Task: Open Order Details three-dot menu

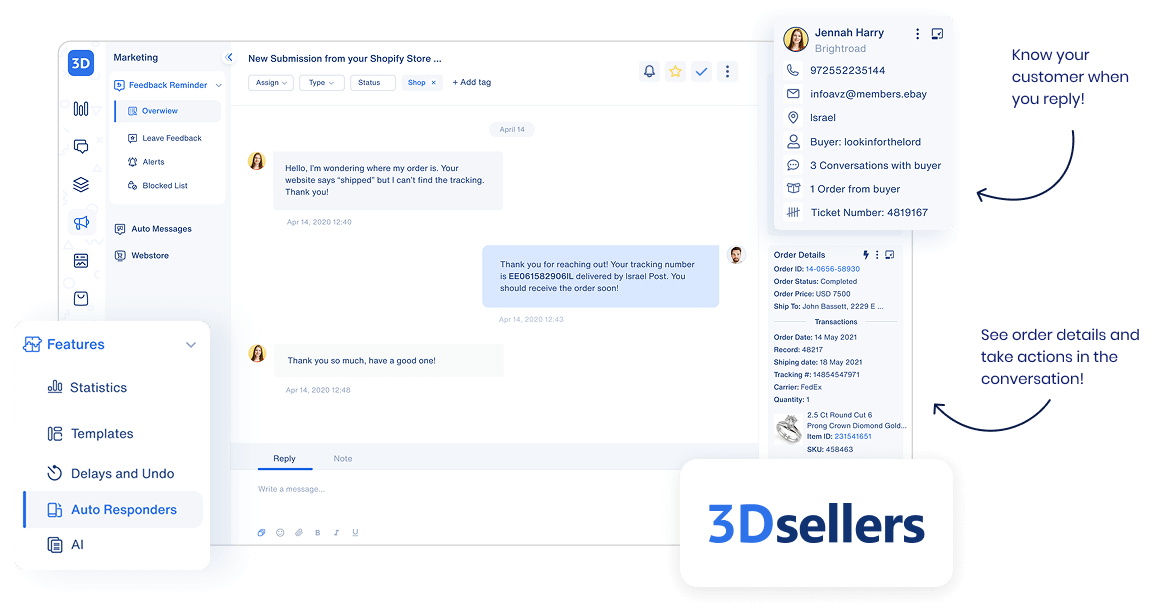Action: pyautogui.click(x=877, y=255)
